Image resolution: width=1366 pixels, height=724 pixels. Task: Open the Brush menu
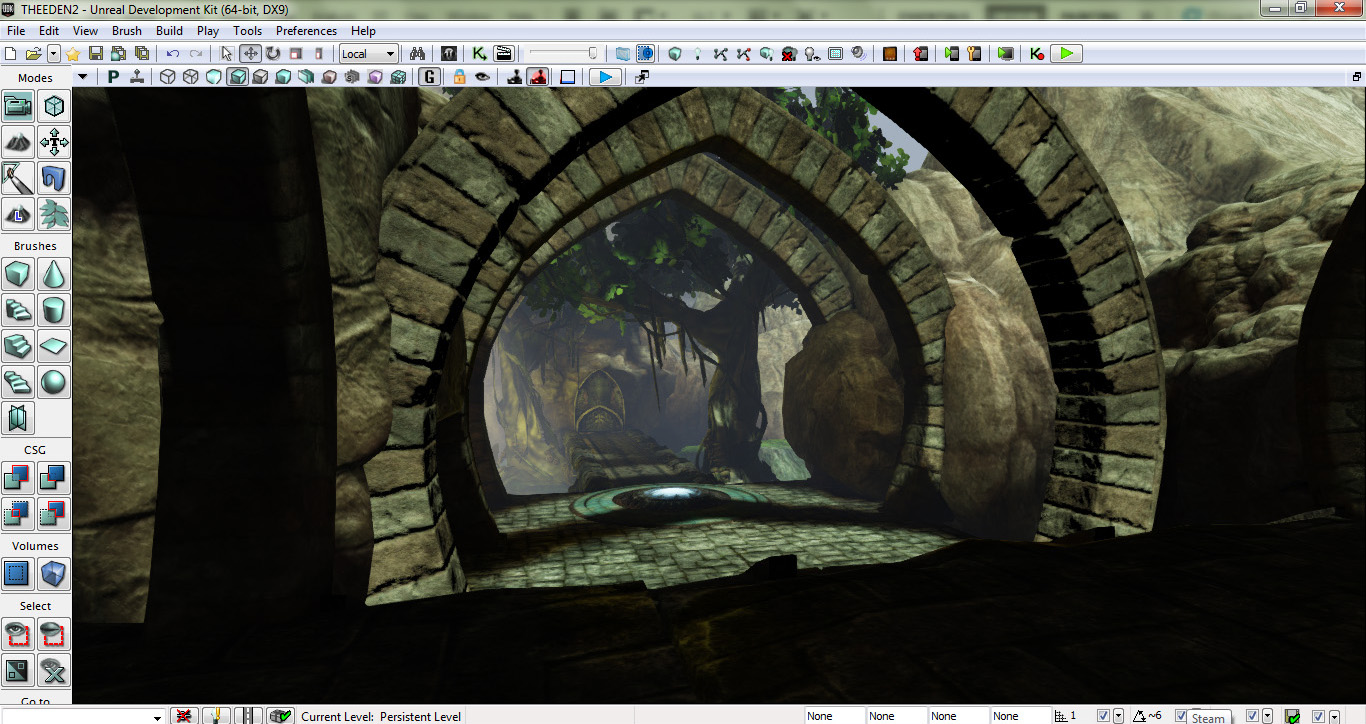127,31
